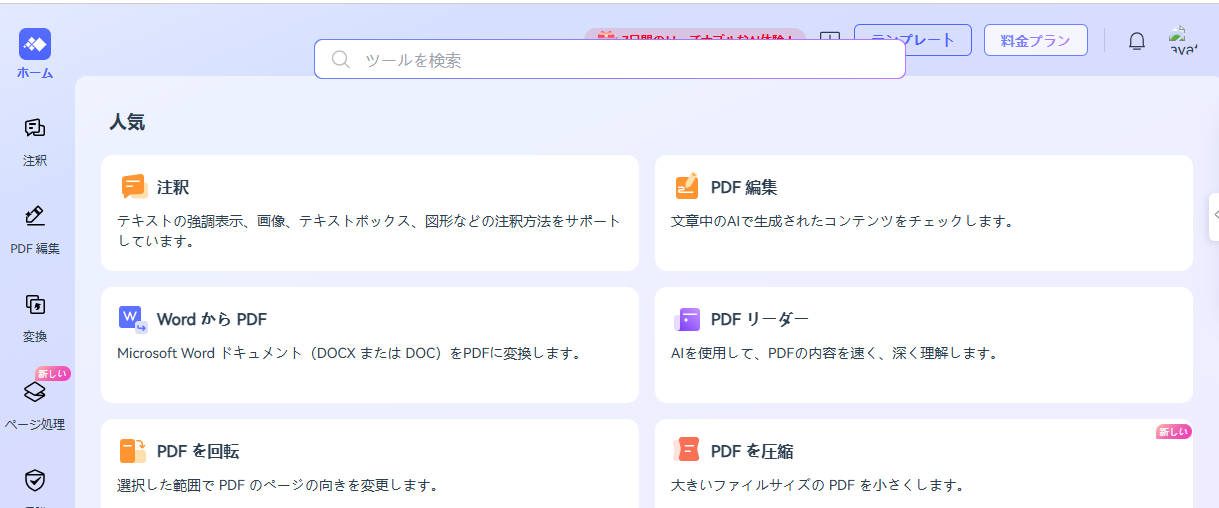Click the shield icon in sidebar
This screenshot has width=1219, height=508.
click(35, 480)
